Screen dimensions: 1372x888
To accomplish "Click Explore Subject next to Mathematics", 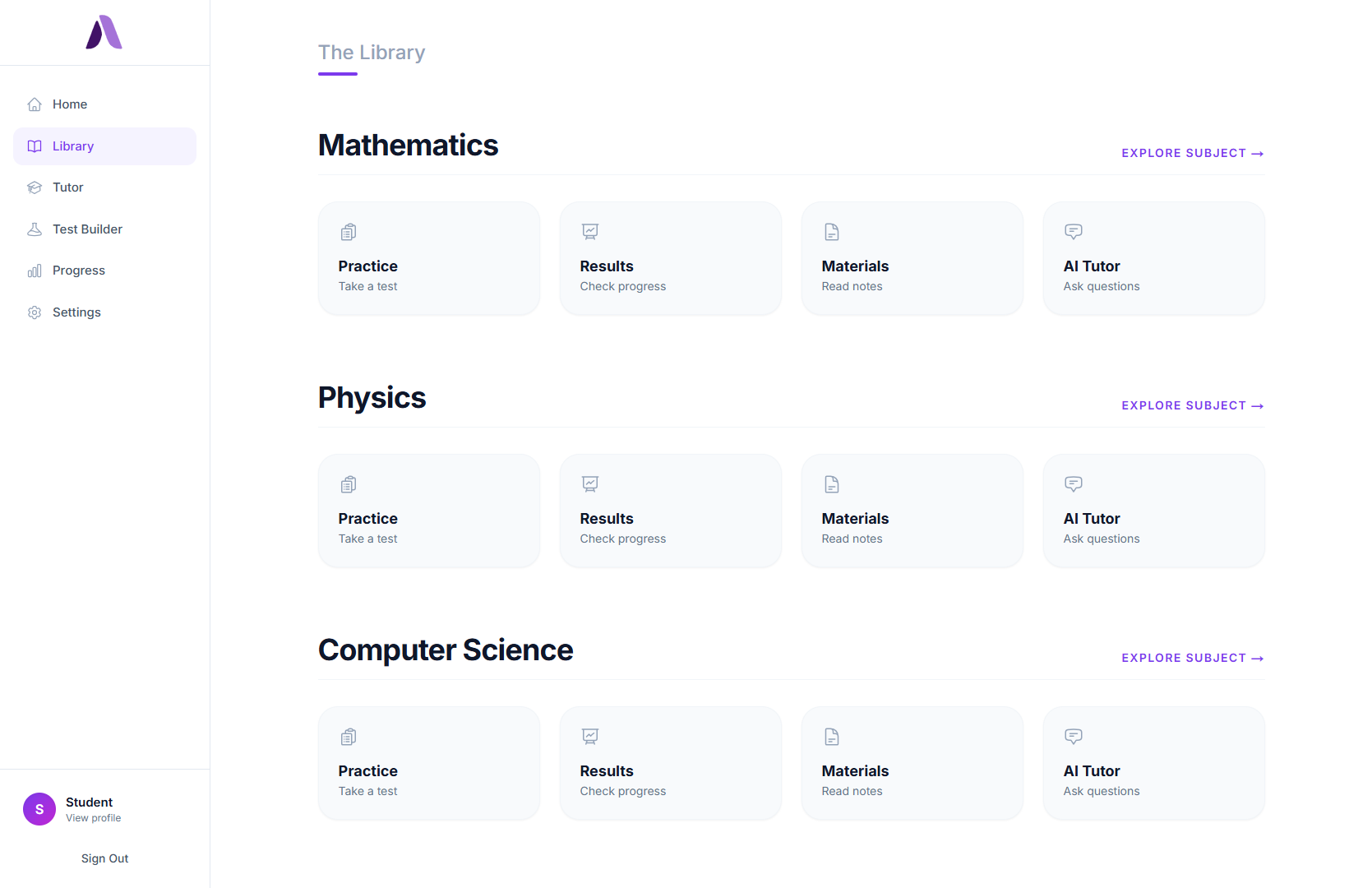I will coord(1191,153).
